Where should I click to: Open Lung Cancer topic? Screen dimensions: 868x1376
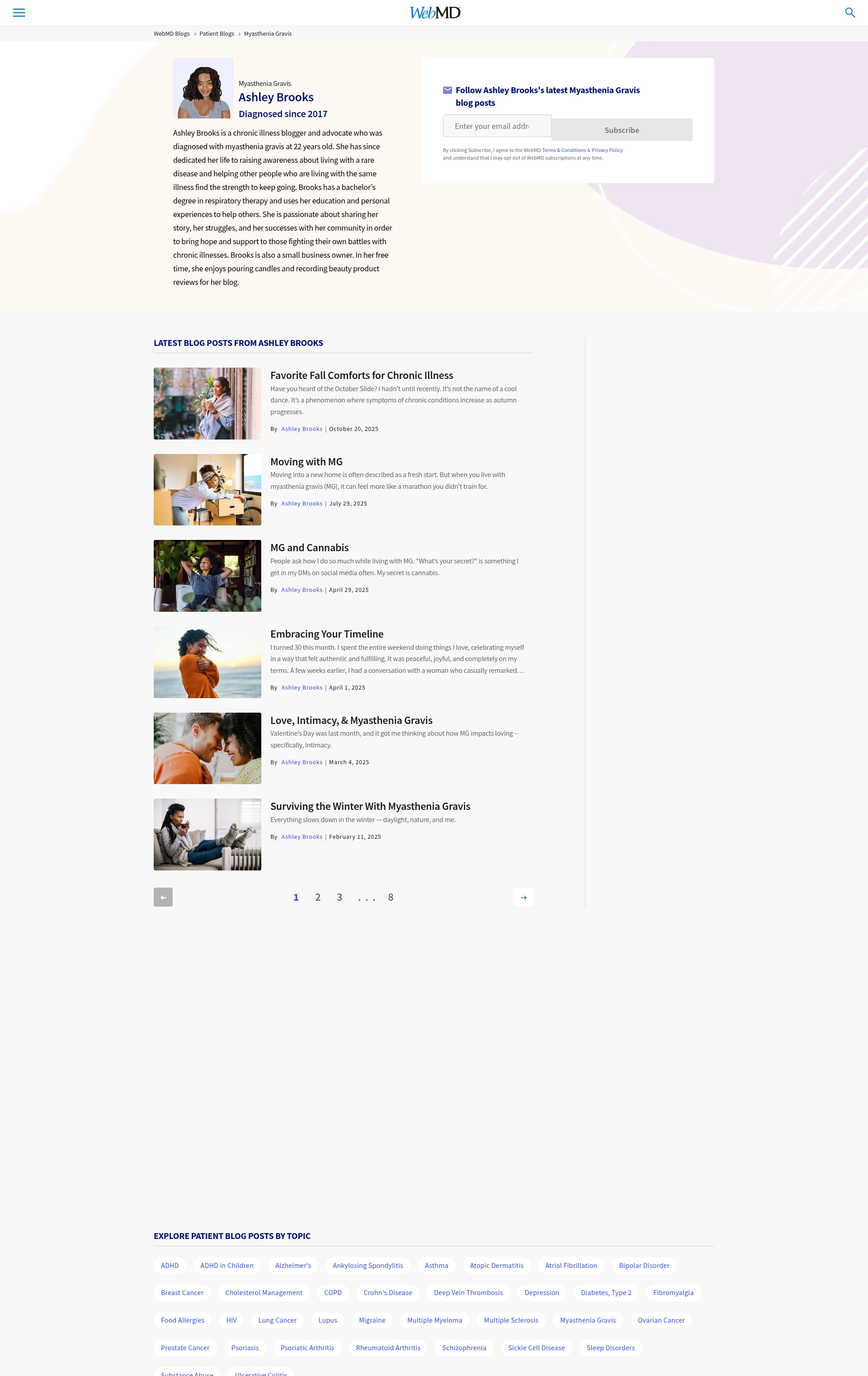(278, 1320)
